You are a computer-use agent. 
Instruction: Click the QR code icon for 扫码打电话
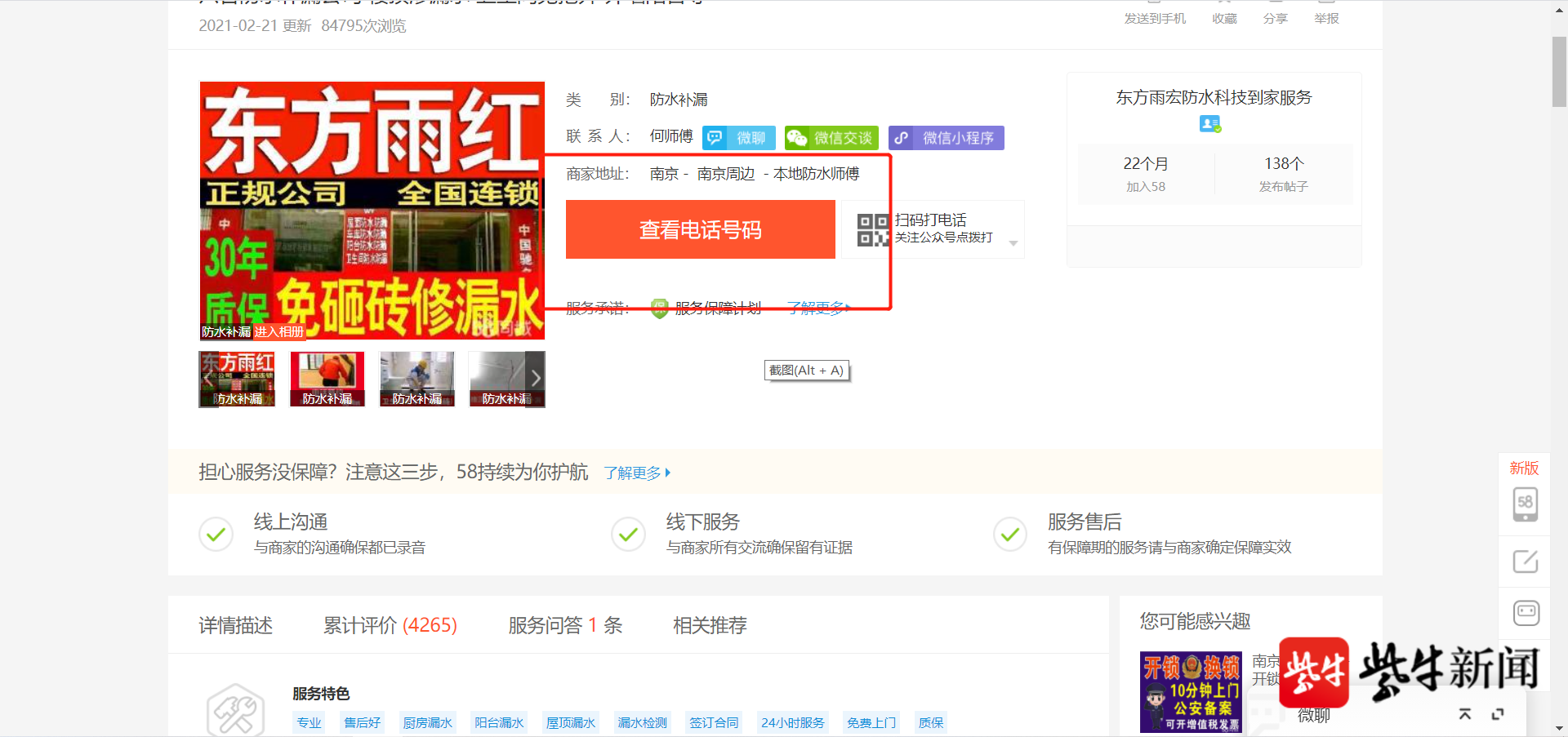click(873, 229)
